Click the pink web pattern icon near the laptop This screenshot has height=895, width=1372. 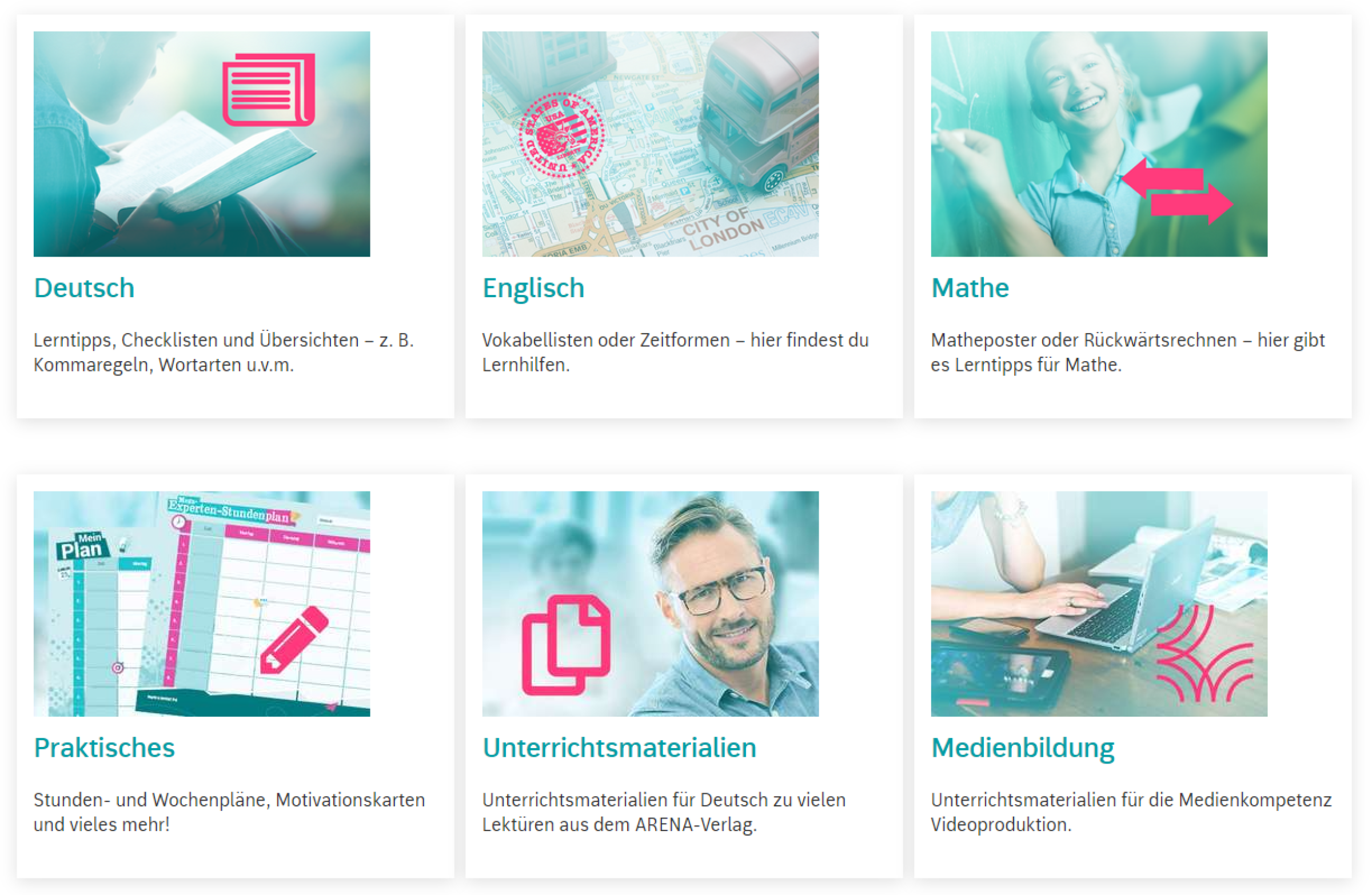1205,654
